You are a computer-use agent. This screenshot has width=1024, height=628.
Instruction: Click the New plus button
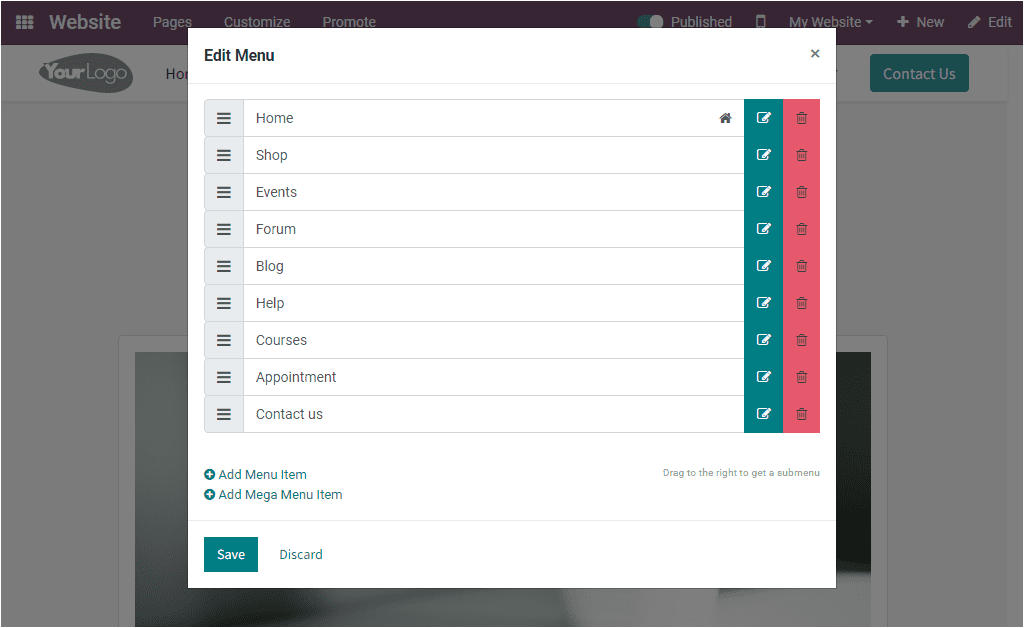(x=920, y=21)
